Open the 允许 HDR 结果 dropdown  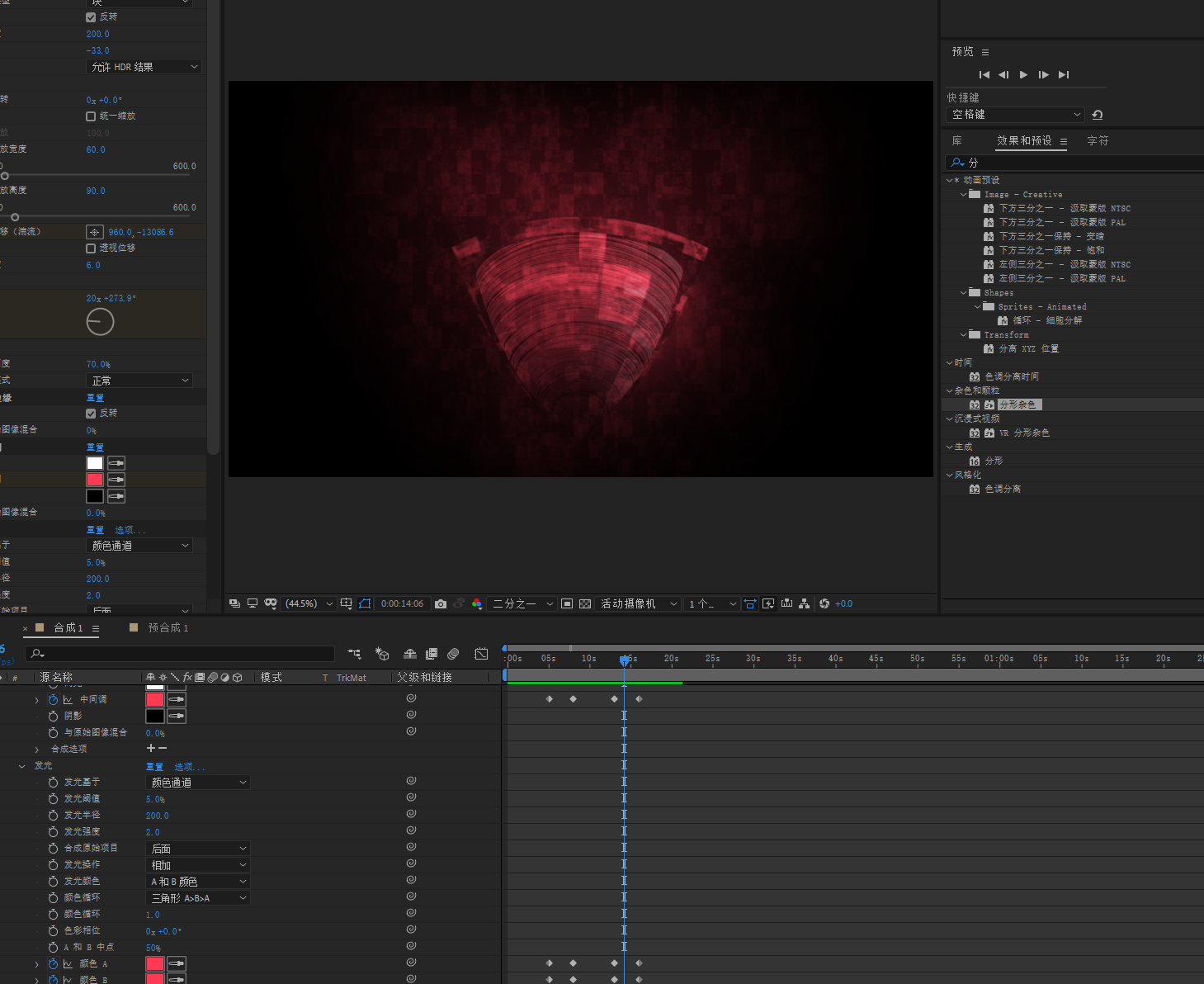pyautogui.click(x=144, y=67)
